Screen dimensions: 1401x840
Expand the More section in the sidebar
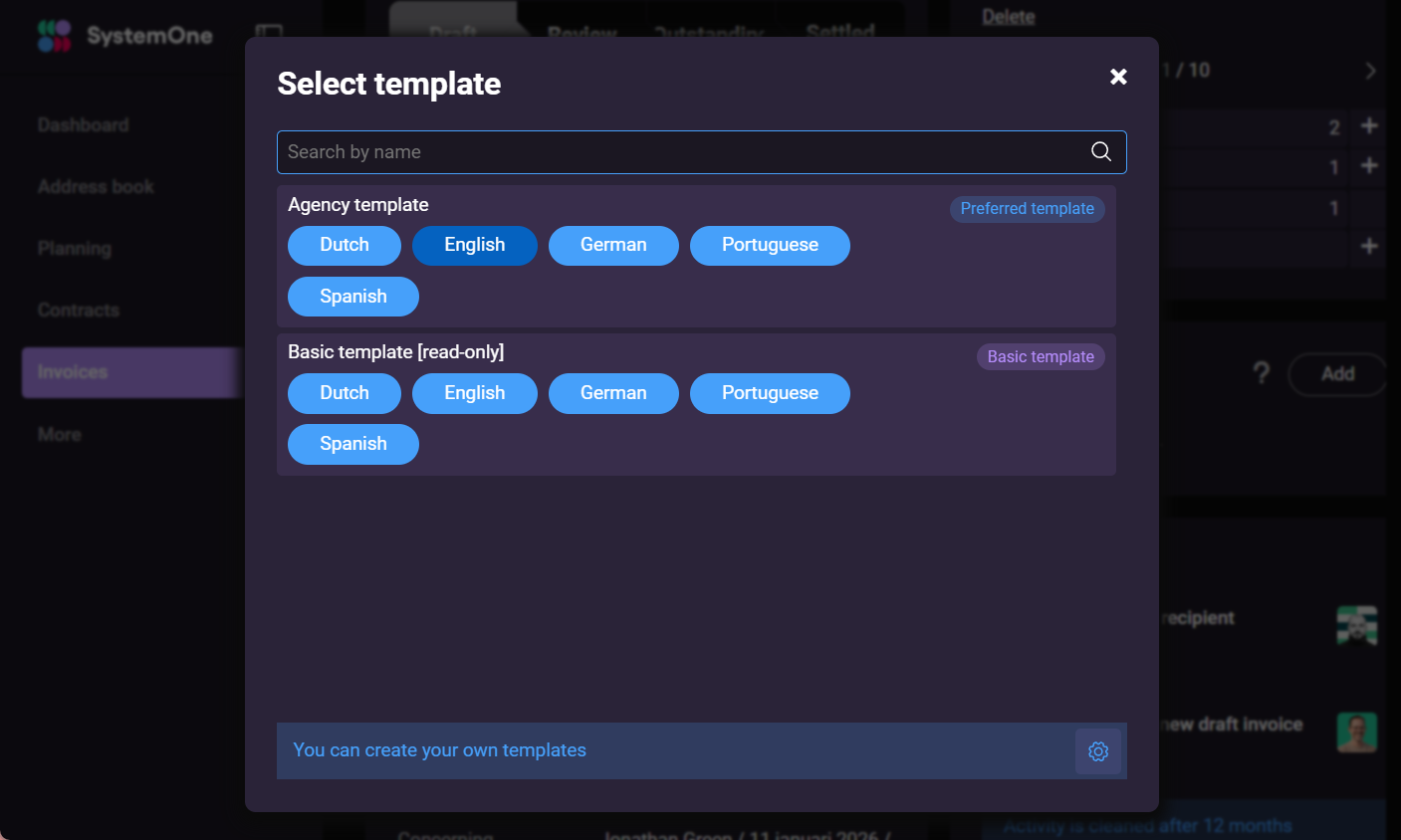pyautogui.click(x=59, y=434)
